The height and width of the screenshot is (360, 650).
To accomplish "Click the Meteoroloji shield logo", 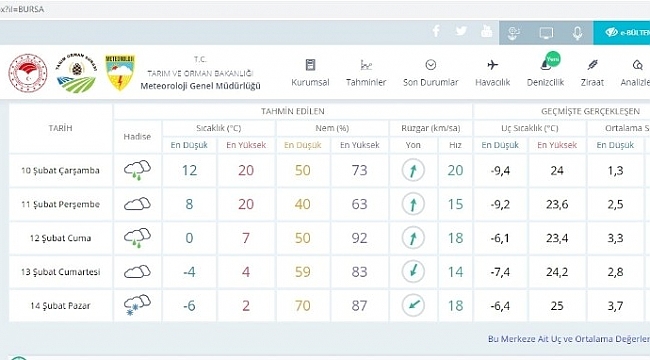I will point(120,73).
